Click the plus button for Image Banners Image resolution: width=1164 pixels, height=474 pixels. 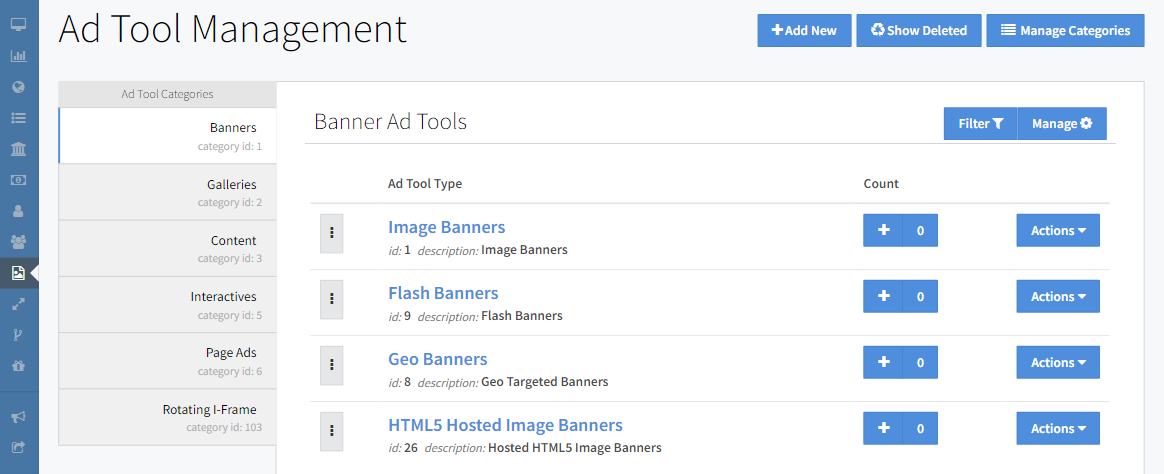point(883,230)
